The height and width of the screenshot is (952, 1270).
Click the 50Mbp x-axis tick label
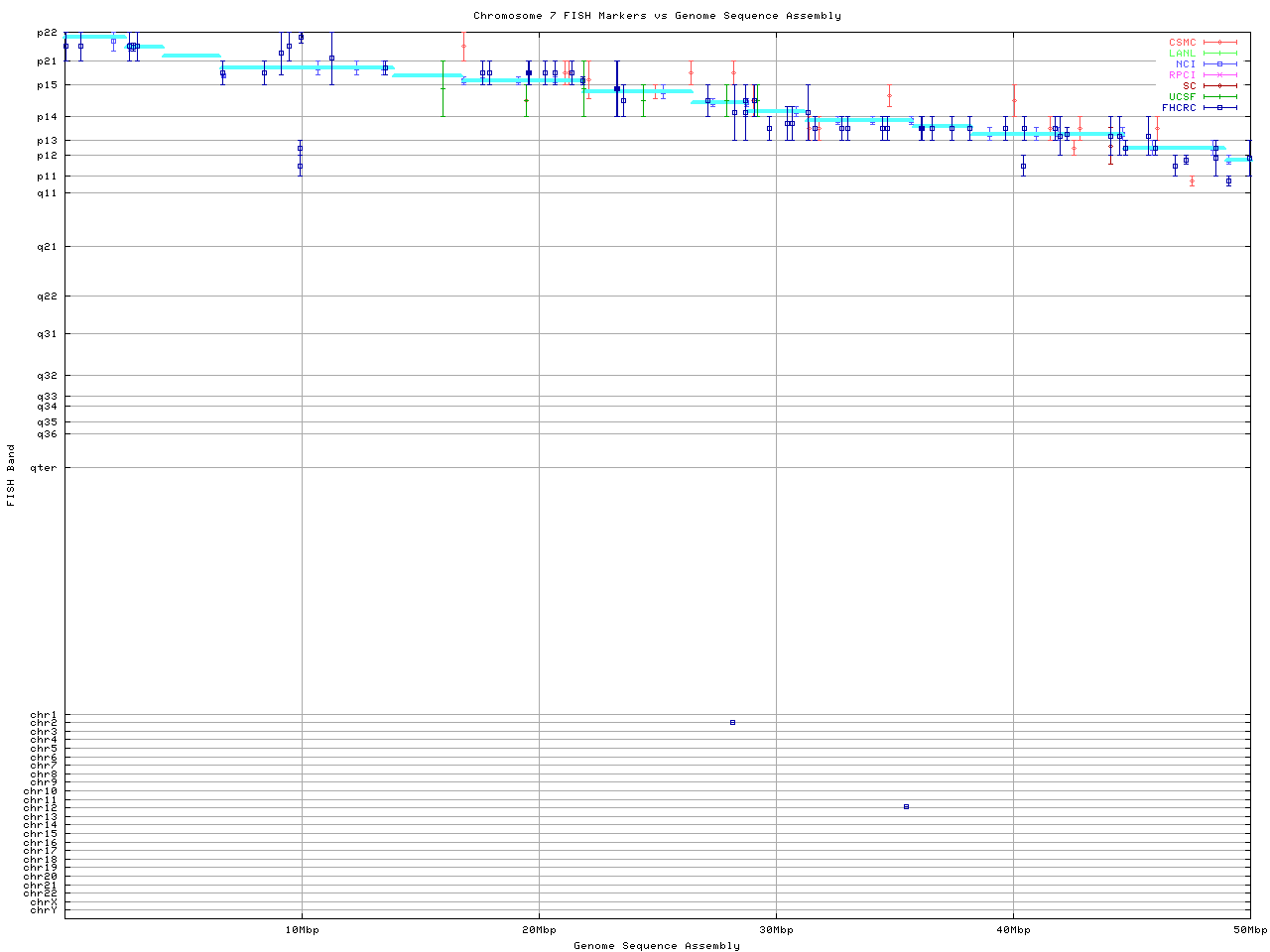(1249, 930)
